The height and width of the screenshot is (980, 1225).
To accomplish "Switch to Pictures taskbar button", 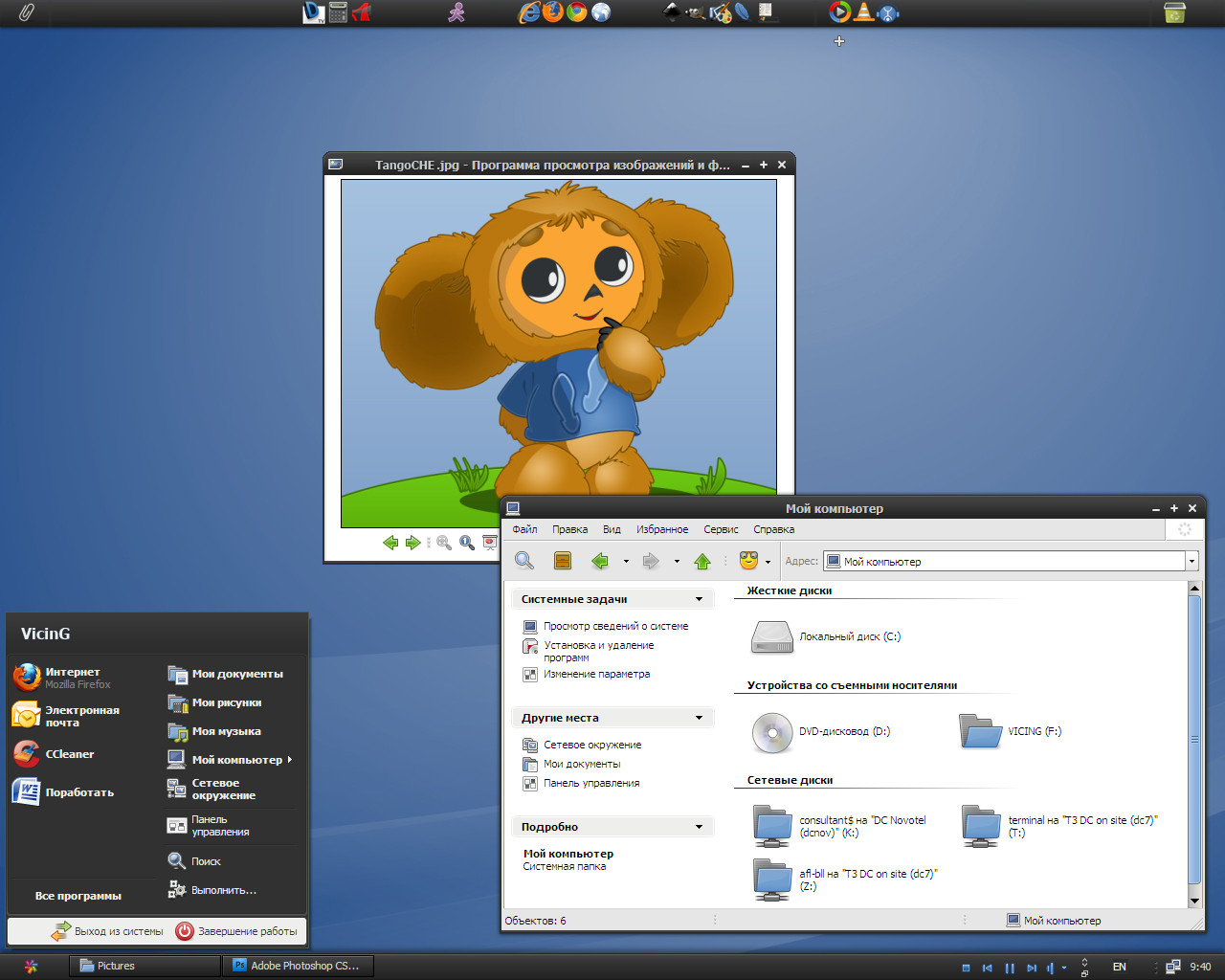I will [145, 966].
